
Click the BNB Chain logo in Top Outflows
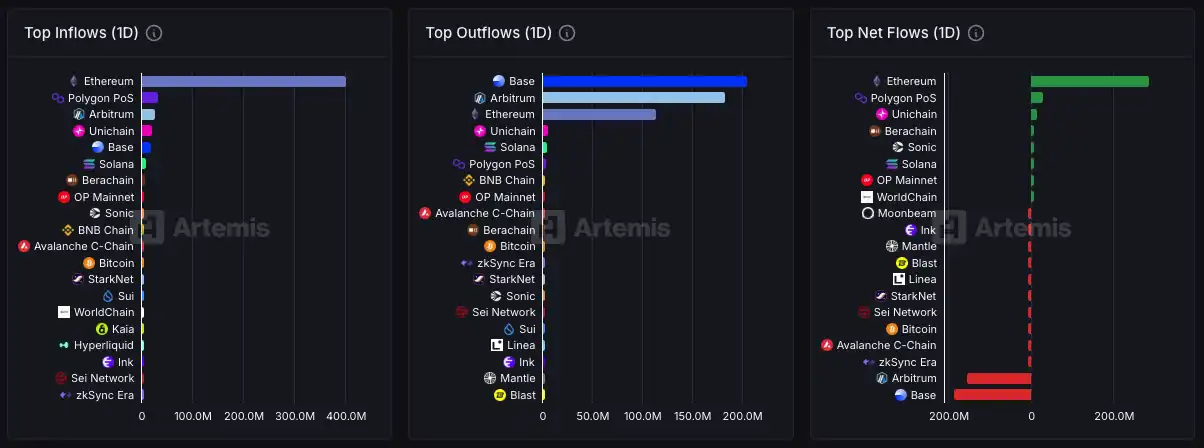tap(468, 180)
